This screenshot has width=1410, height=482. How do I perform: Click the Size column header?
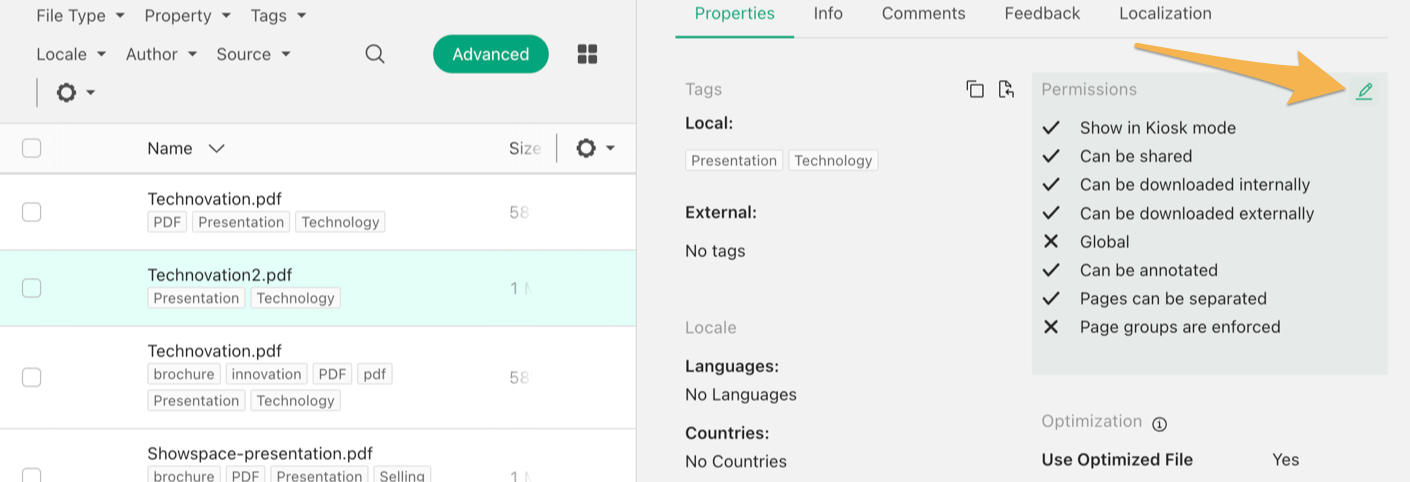(525, 148)
